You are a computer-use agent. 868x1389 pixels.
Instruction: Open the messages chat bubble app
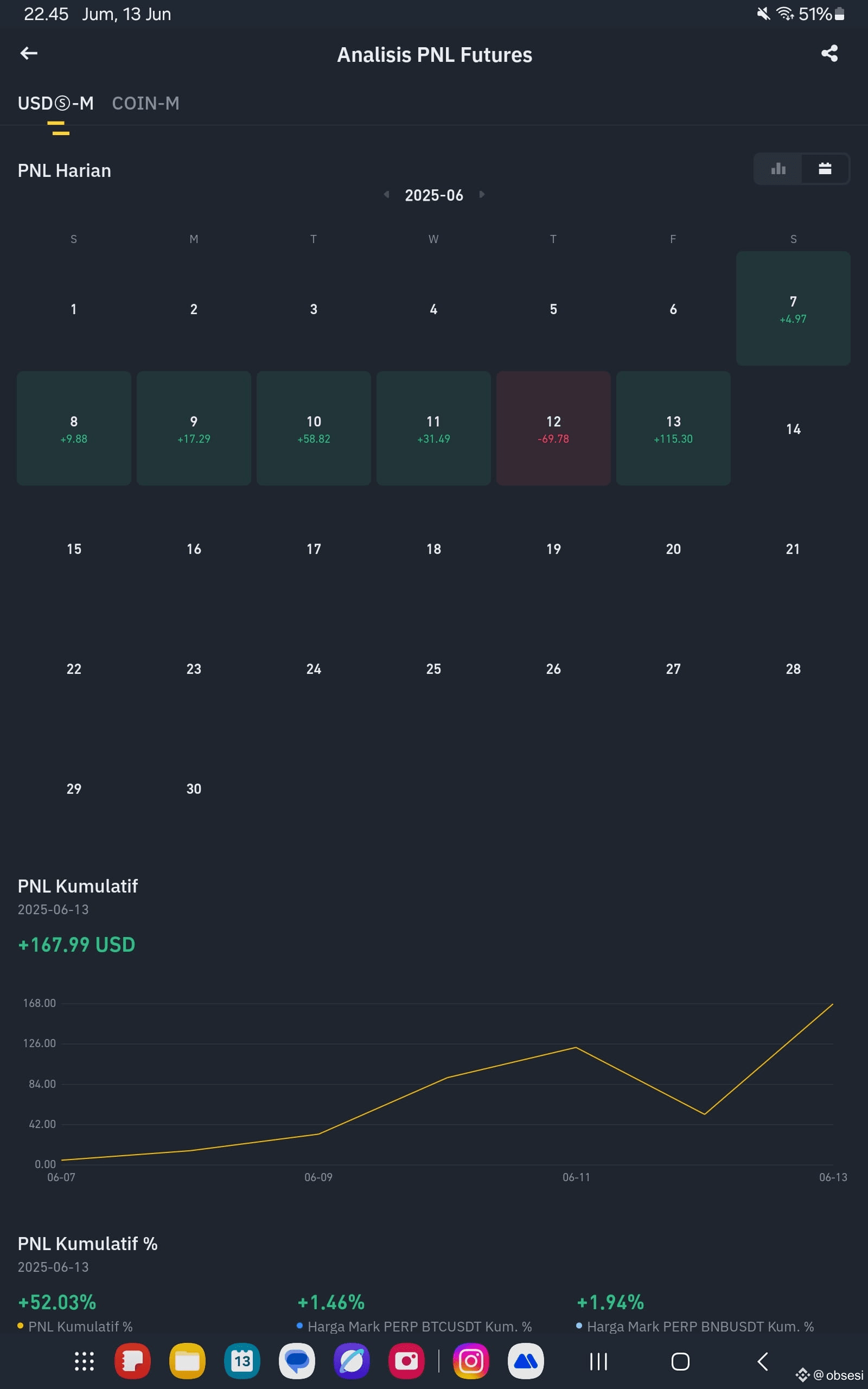[x=297, y=1361]
